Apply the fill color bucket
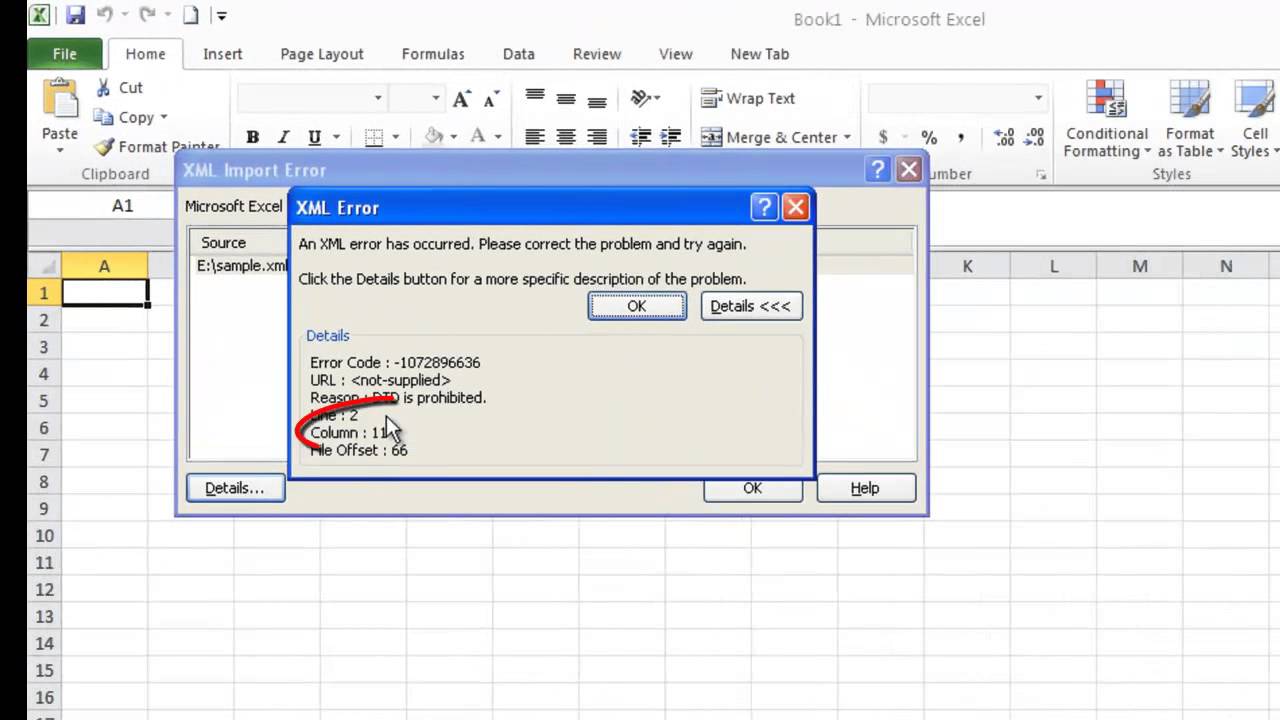Image resolution: width=1280 pixels, height=720 pixels. tap(434, 137)
